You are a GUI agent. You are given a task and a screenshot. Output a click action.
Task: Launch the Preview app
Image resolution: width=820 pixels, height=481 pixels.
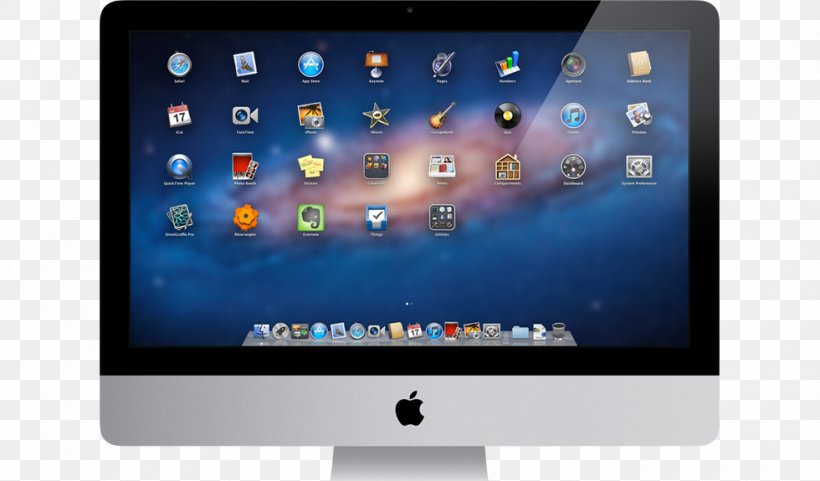pos(639,116)
